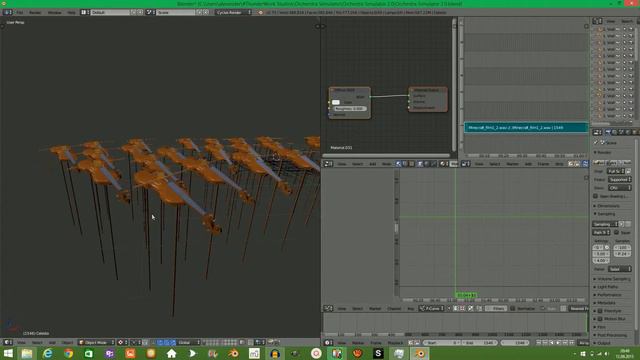Viewport: 640px width, 360px height.
Task: Adjust the Roughness slider on the Diffuse node
Action: [349, 109]
